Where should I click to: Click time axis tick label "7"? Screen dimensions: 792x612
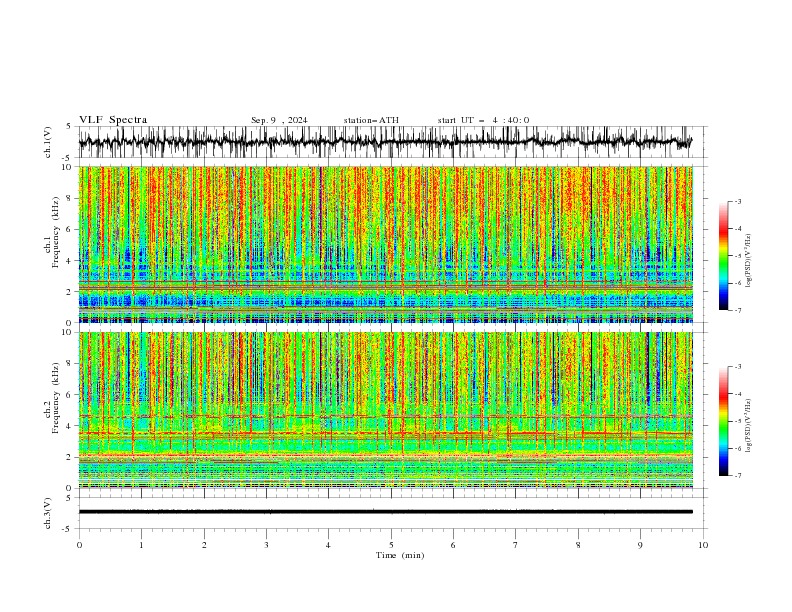pos(516,545)
